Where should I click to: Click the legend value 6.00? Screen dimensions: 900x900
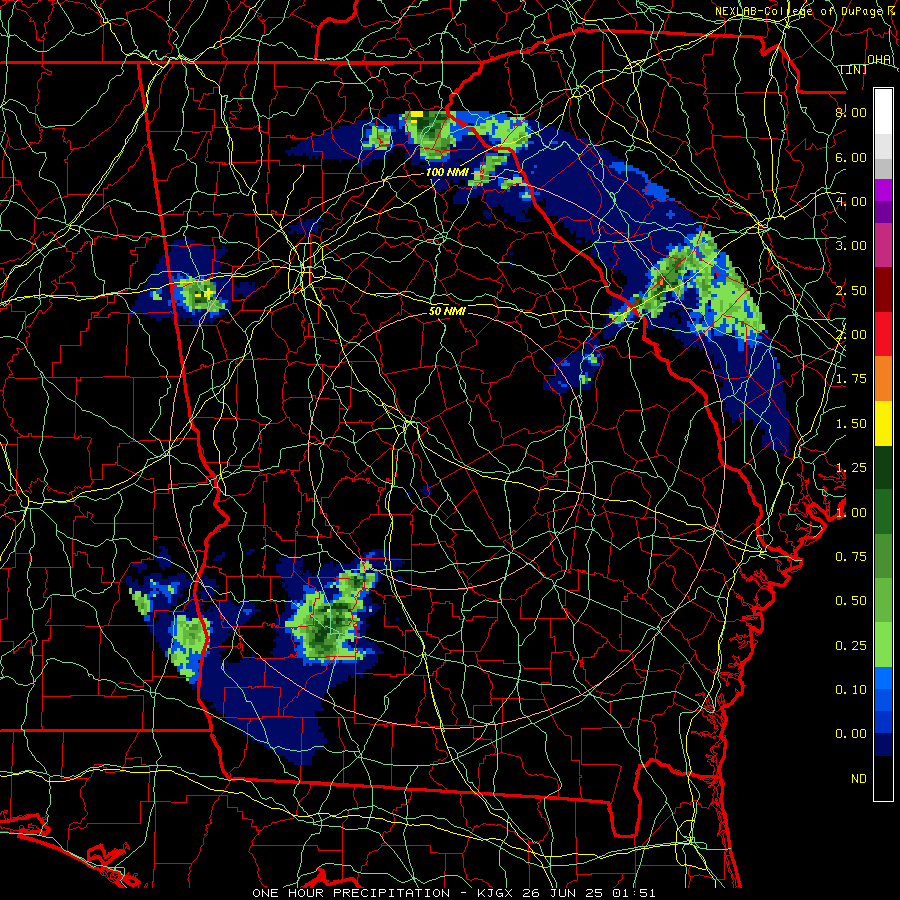[x=851, y=157]
